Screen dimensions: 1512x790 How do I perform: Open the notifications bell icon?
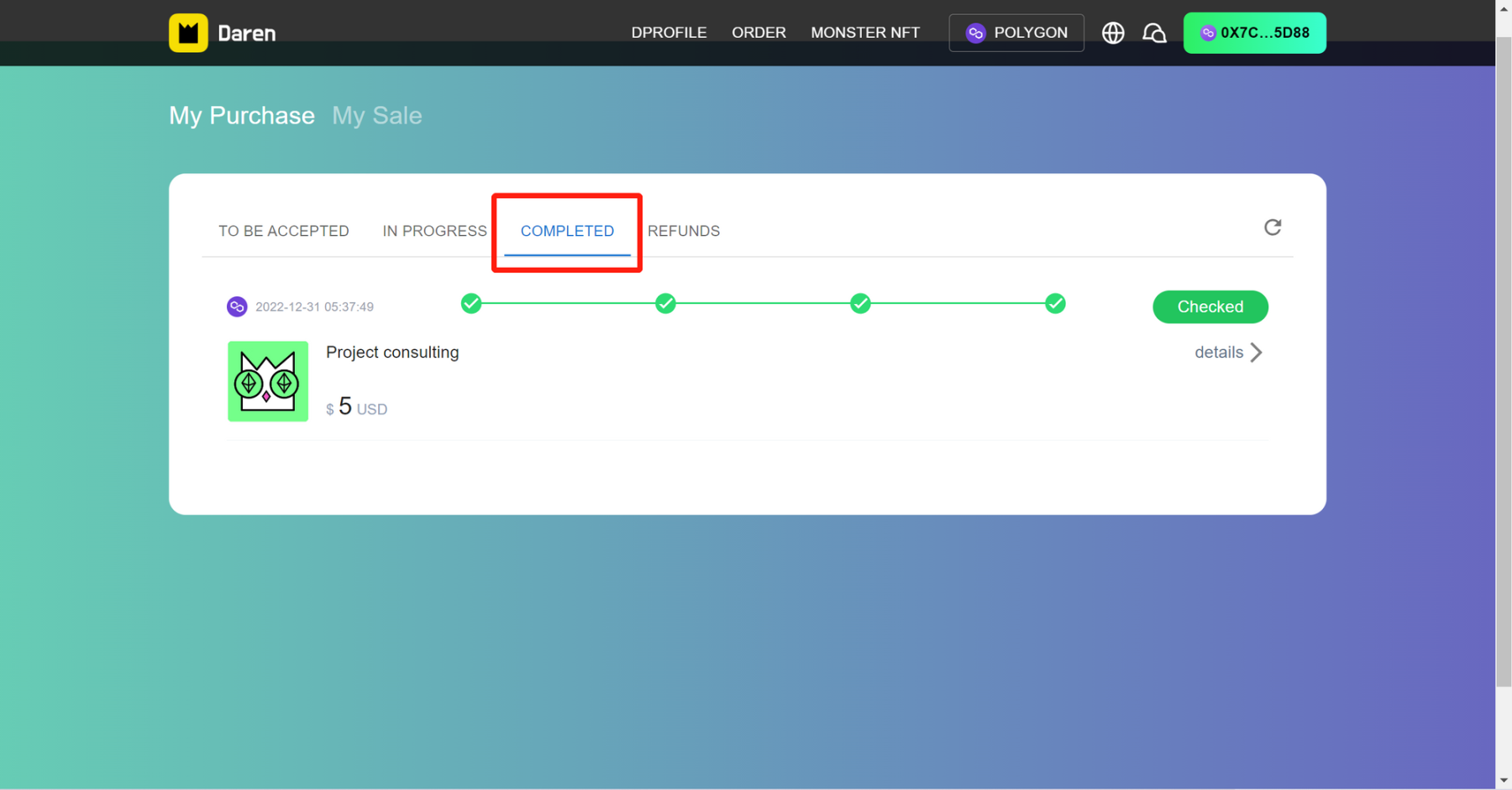(1154, 33)
